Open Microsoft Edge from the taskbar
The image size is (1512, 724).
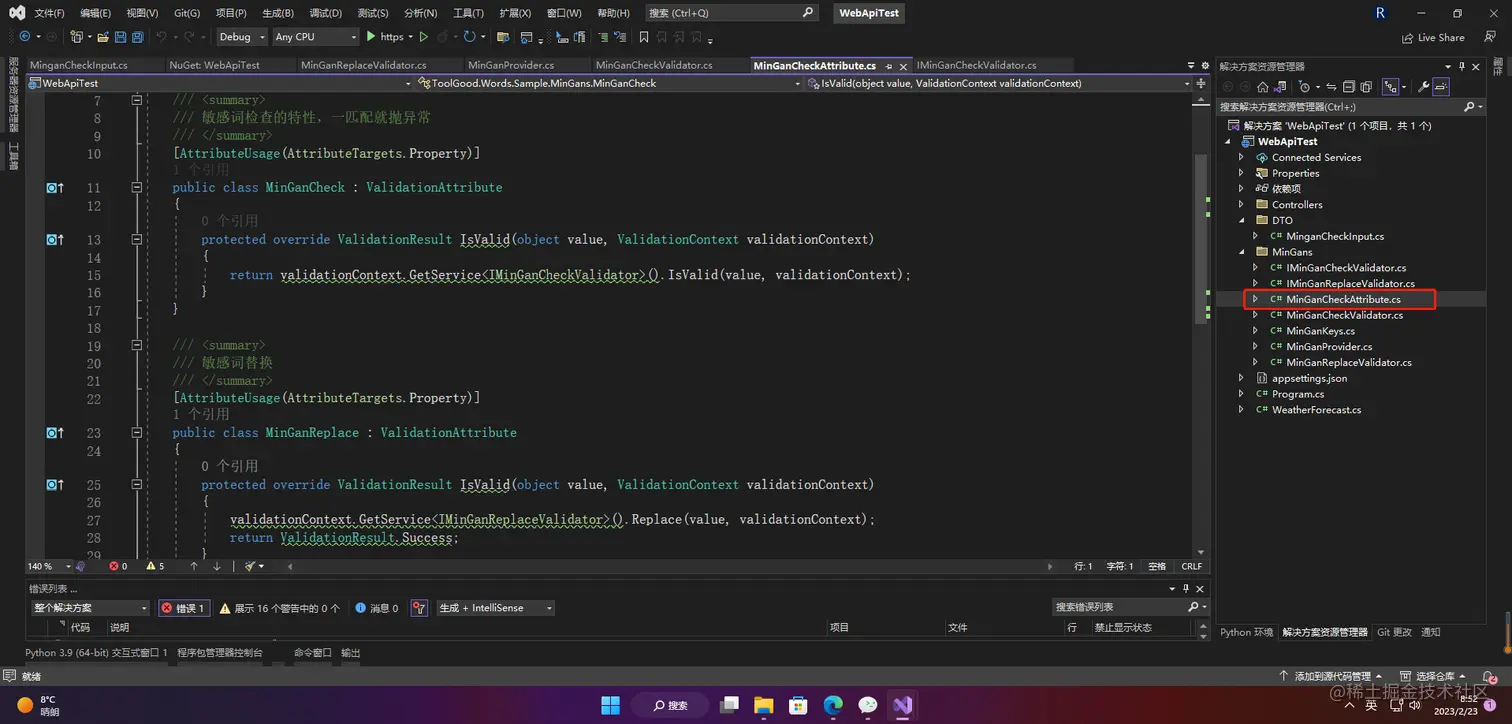(833, 705)
